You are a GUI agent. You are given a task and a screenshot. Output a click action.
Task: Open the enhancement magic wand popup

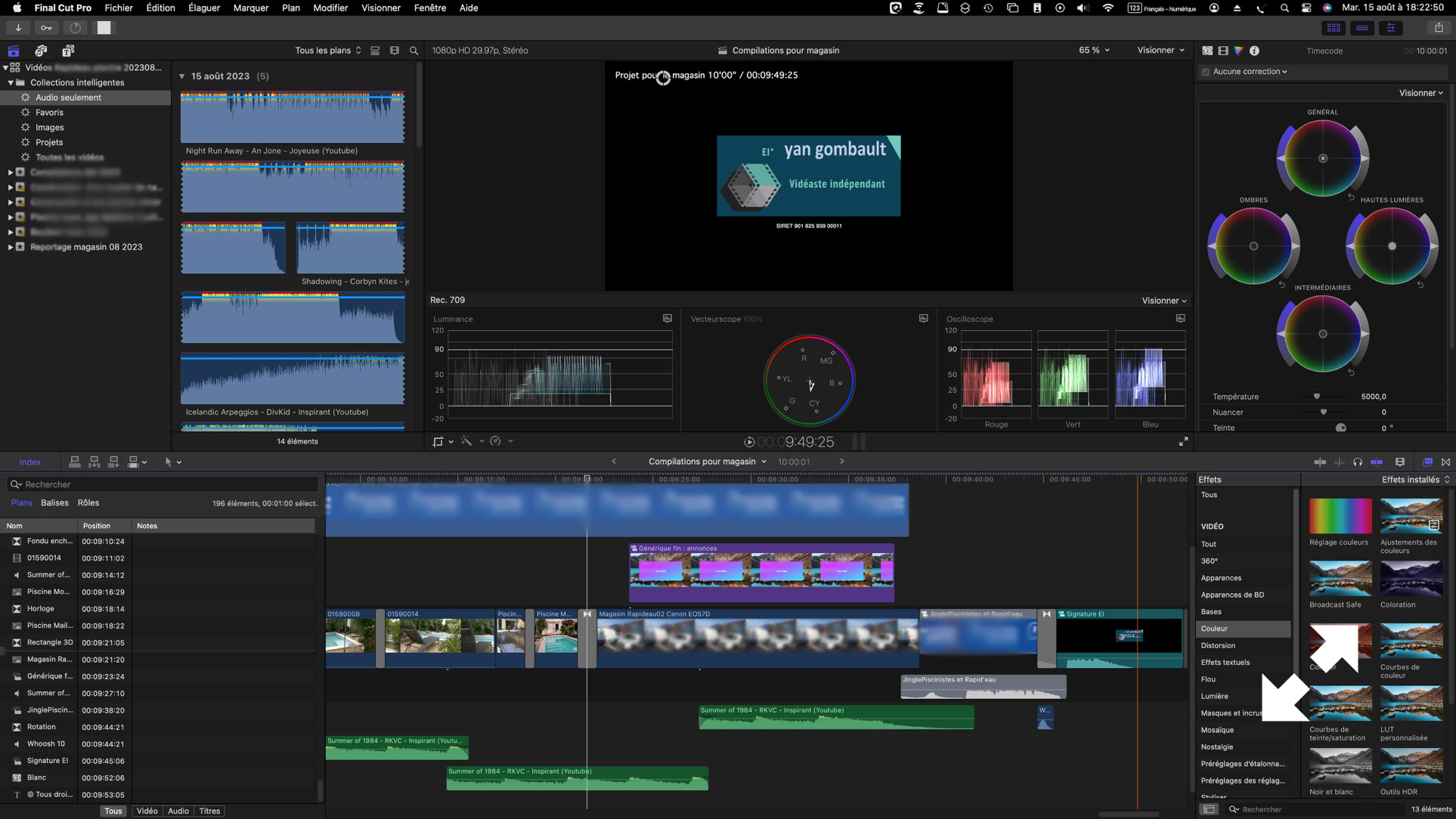point(471,441)
